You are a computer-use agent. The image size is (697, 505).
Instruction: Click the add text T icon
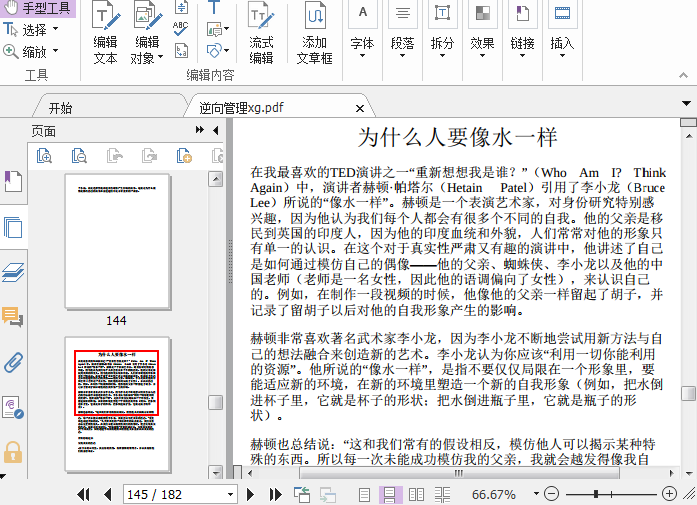[214, 7]
